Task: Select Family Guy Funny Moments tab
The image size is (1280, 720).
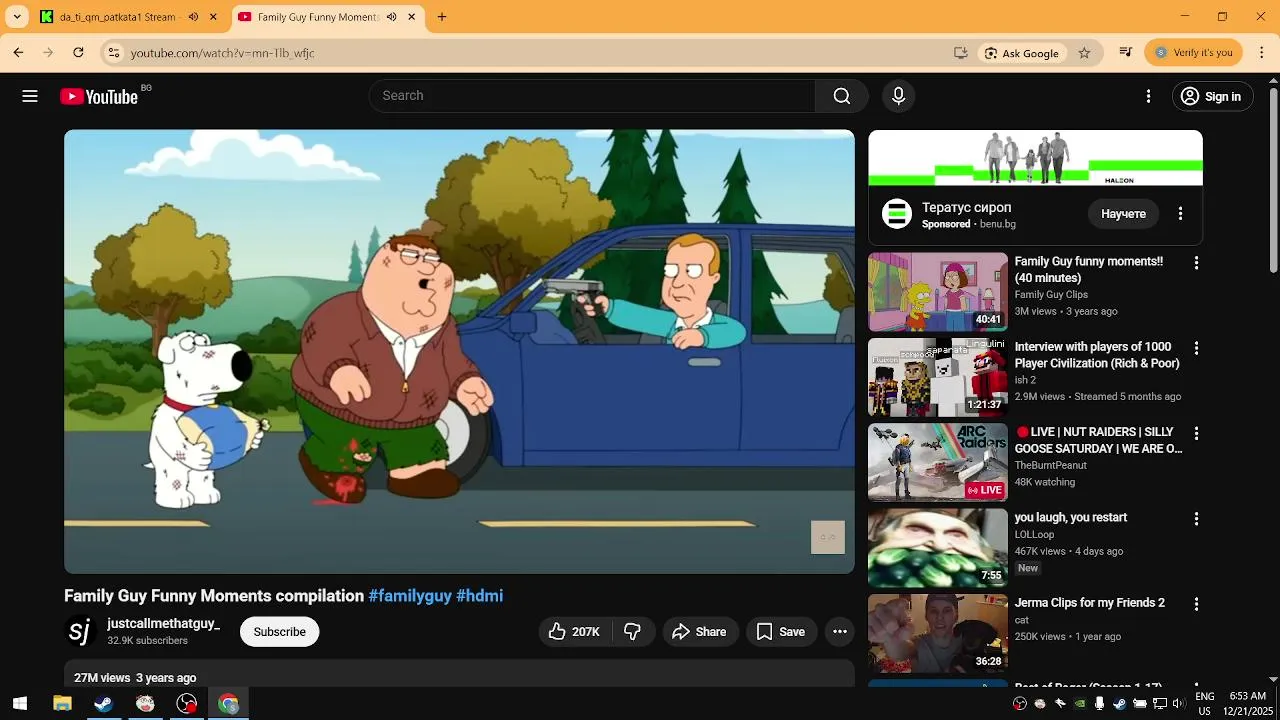Action: [318, 17]
